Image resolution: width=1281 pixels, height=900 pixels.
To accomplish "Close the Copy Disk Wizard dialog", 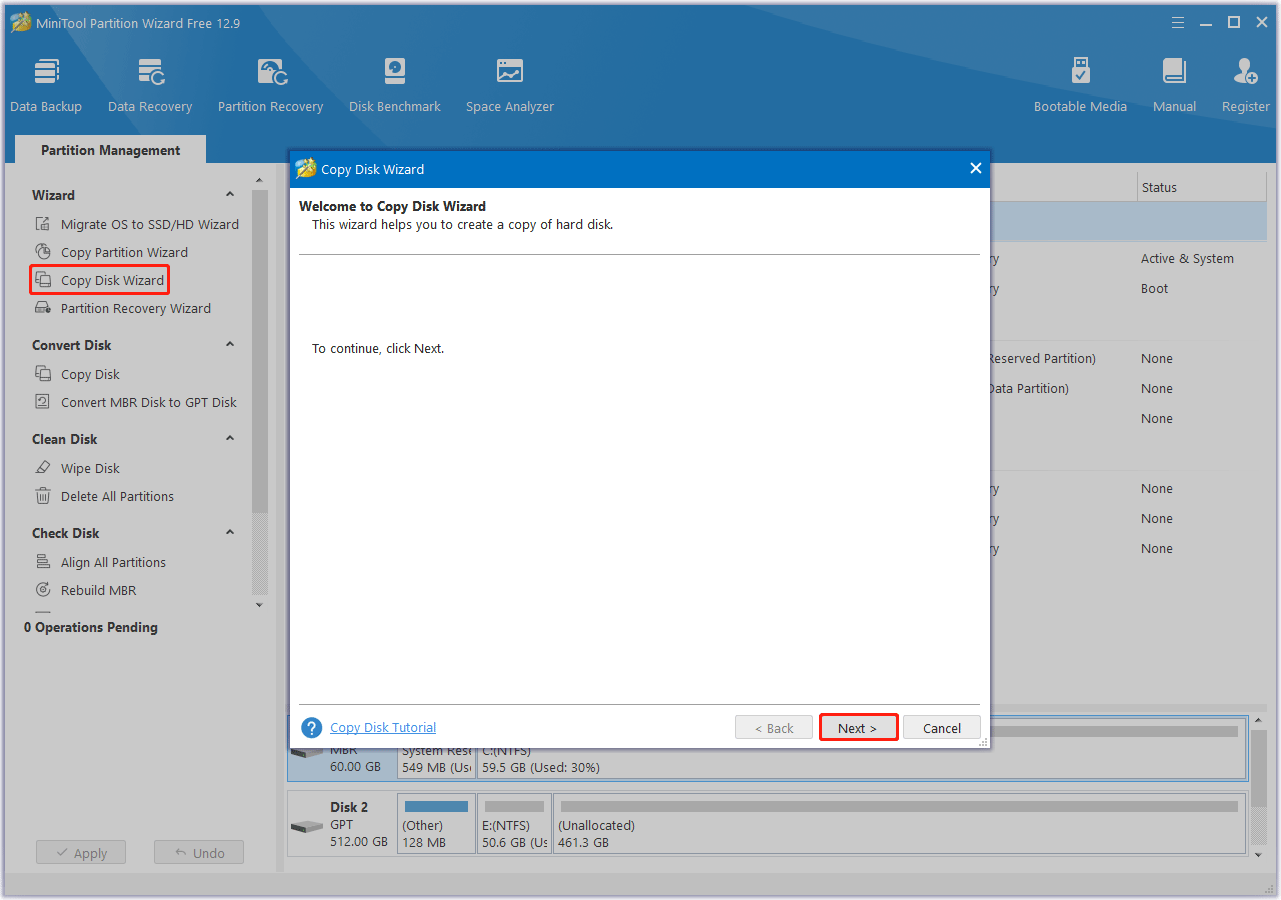I will (x=976, y=169).
